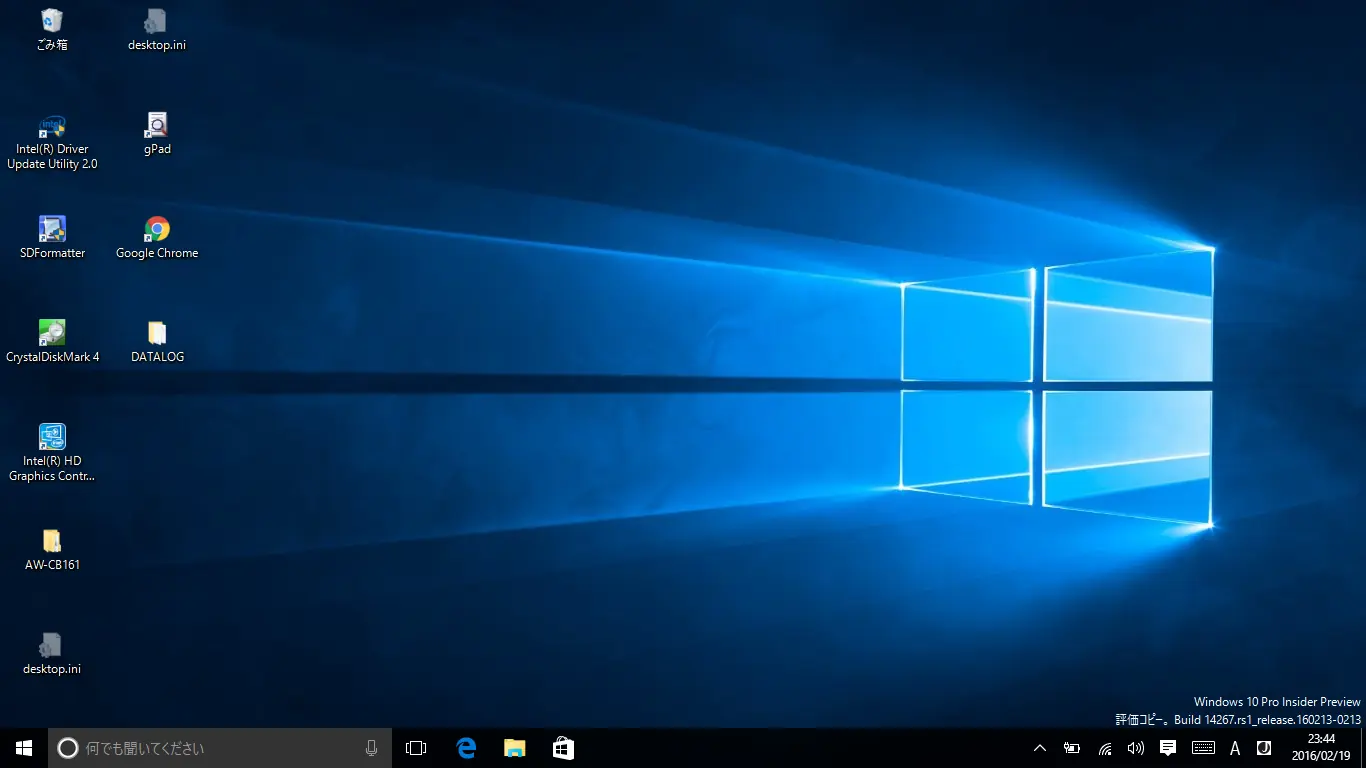The height and width of the screenshot is (768, 1366).
Task: Open the DATALOG folder
Action: pos(156,331)
